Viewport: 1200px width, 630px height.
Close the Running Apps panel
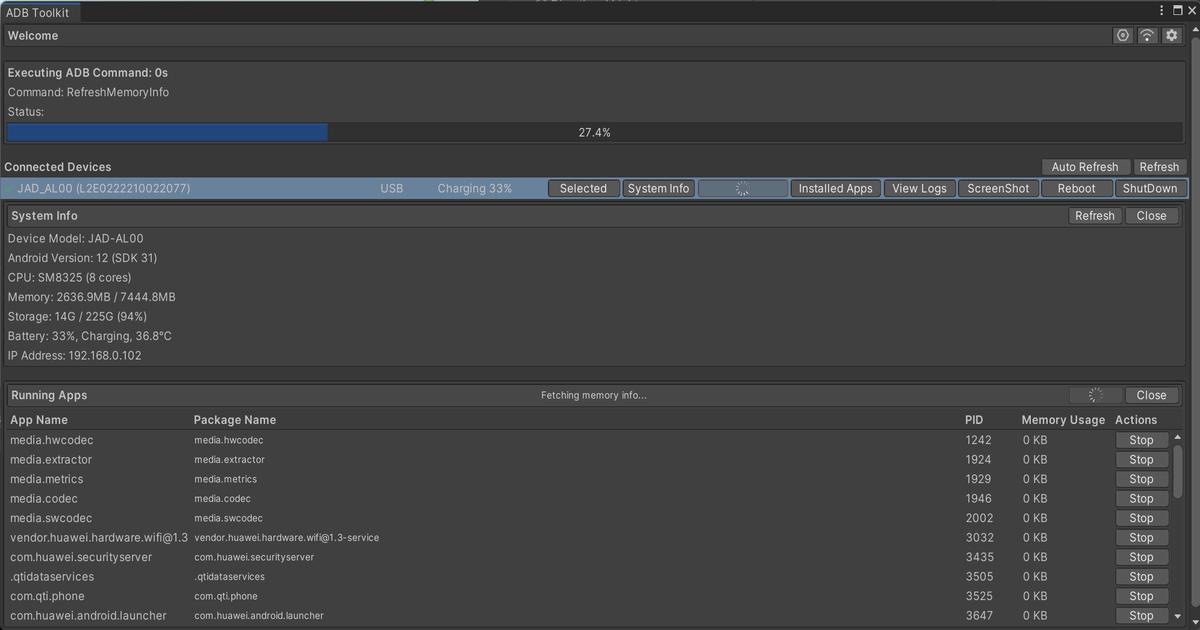[1151, 395]
